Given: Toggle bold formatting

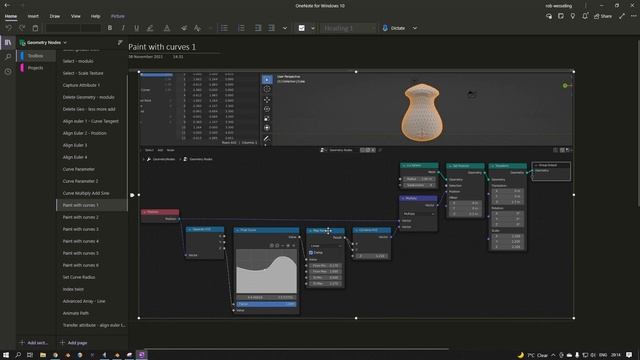Looking at the screenshot, I should 110,28.
